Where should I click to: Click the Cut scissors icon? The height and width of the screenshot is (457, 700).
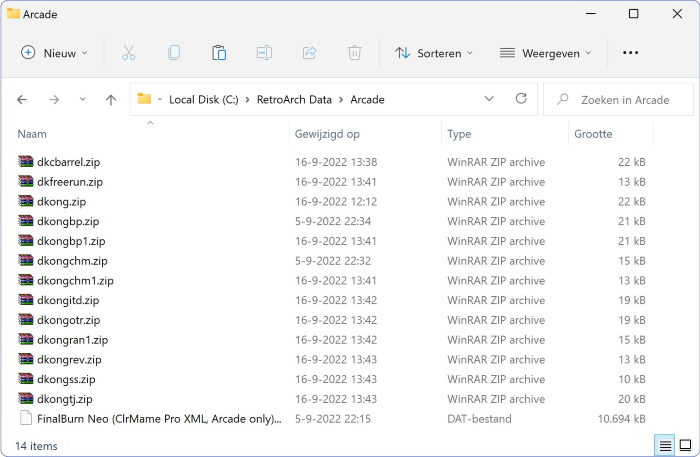coord(129,53)
